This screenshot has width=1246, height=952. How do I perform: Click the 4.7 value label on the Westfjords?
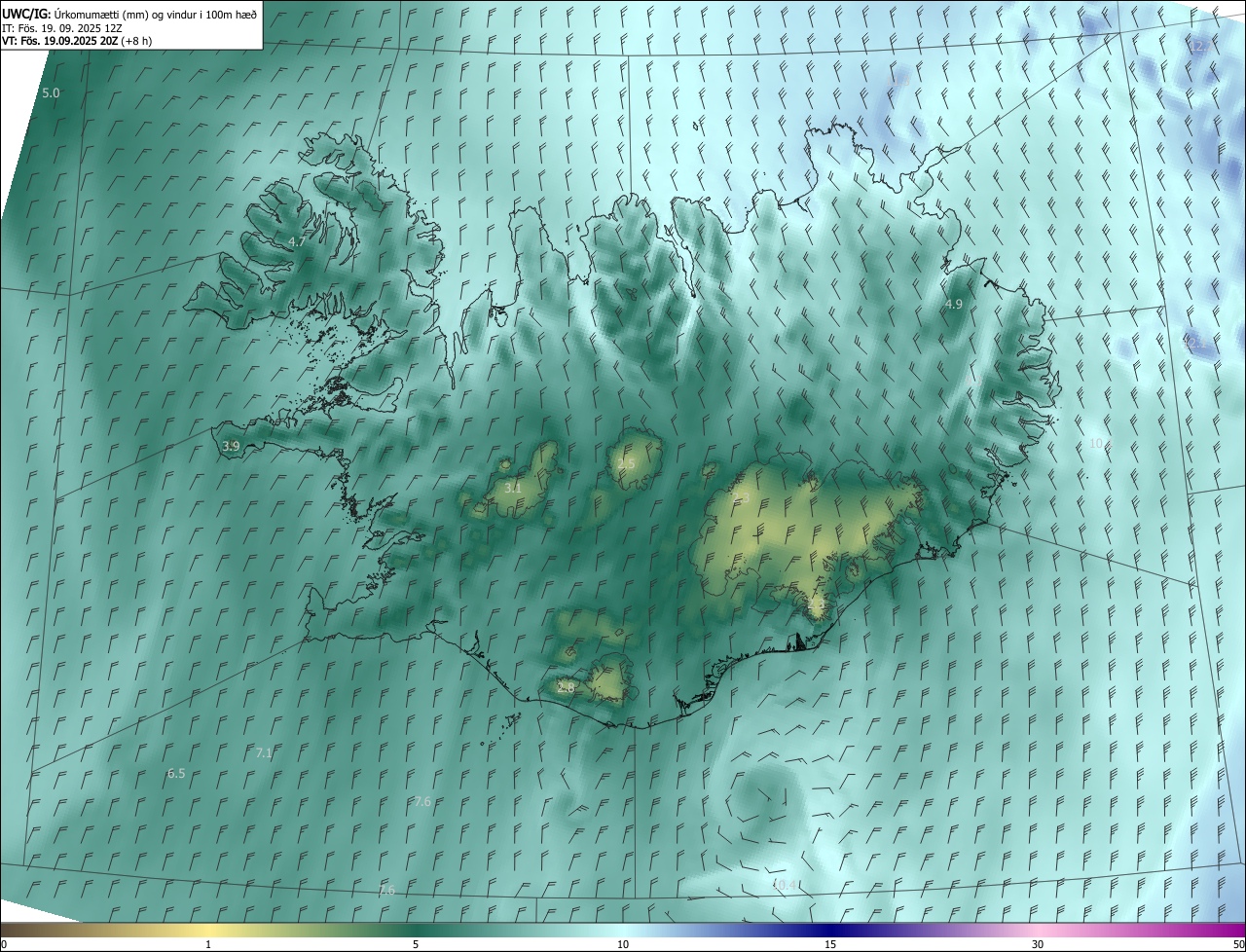[297, 240]
